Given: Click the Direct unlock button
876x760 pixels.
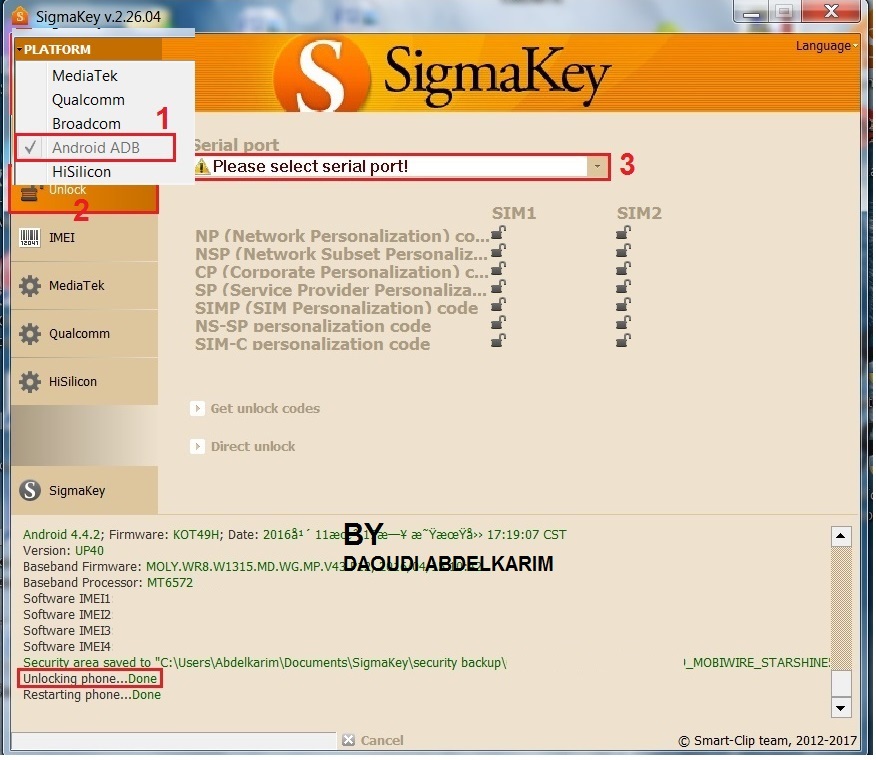Looking at the screenshot, I should (x=243, y=446).
